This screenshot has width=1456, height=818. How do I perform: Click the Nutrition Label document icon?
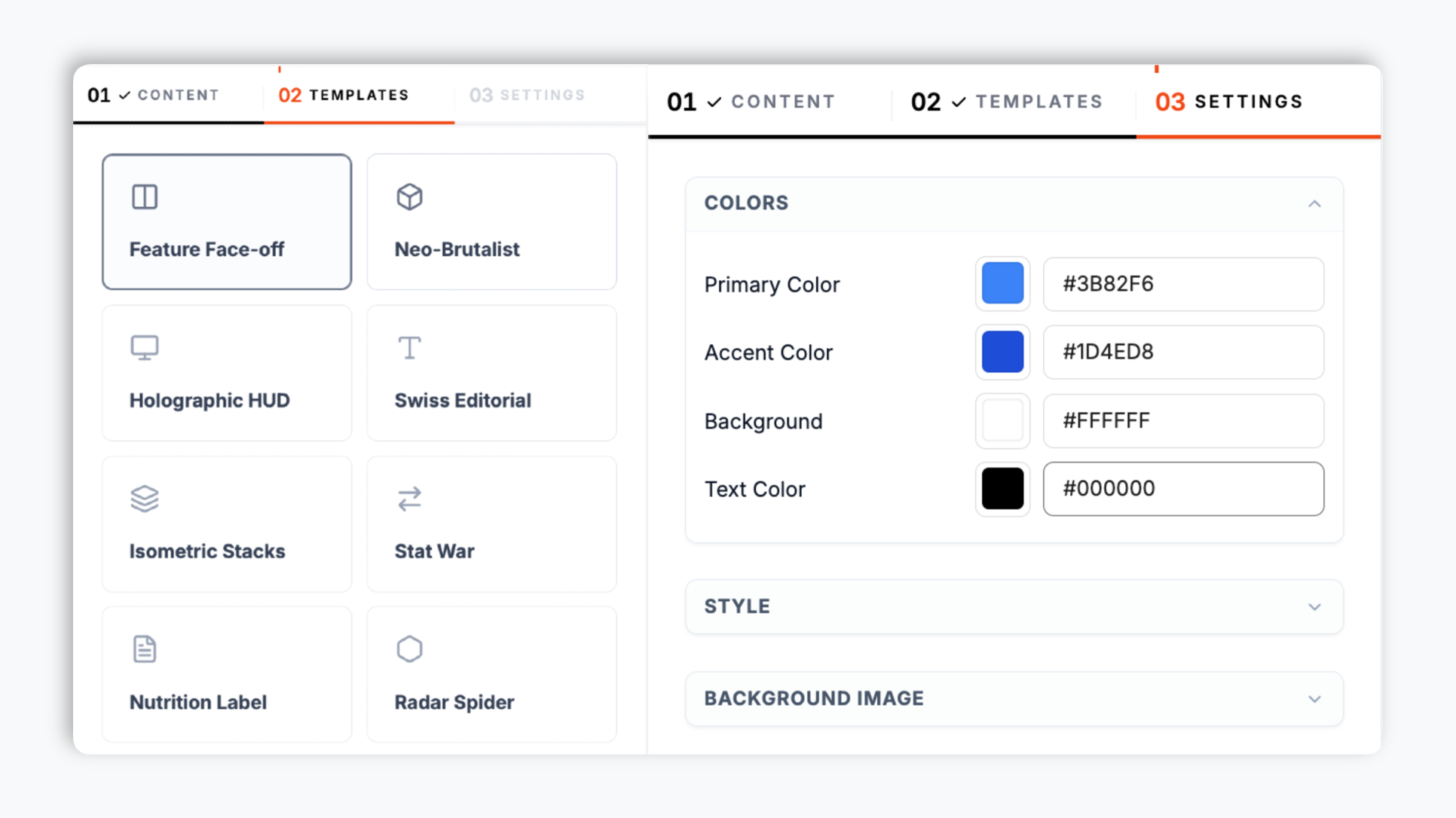pos(145,649)
